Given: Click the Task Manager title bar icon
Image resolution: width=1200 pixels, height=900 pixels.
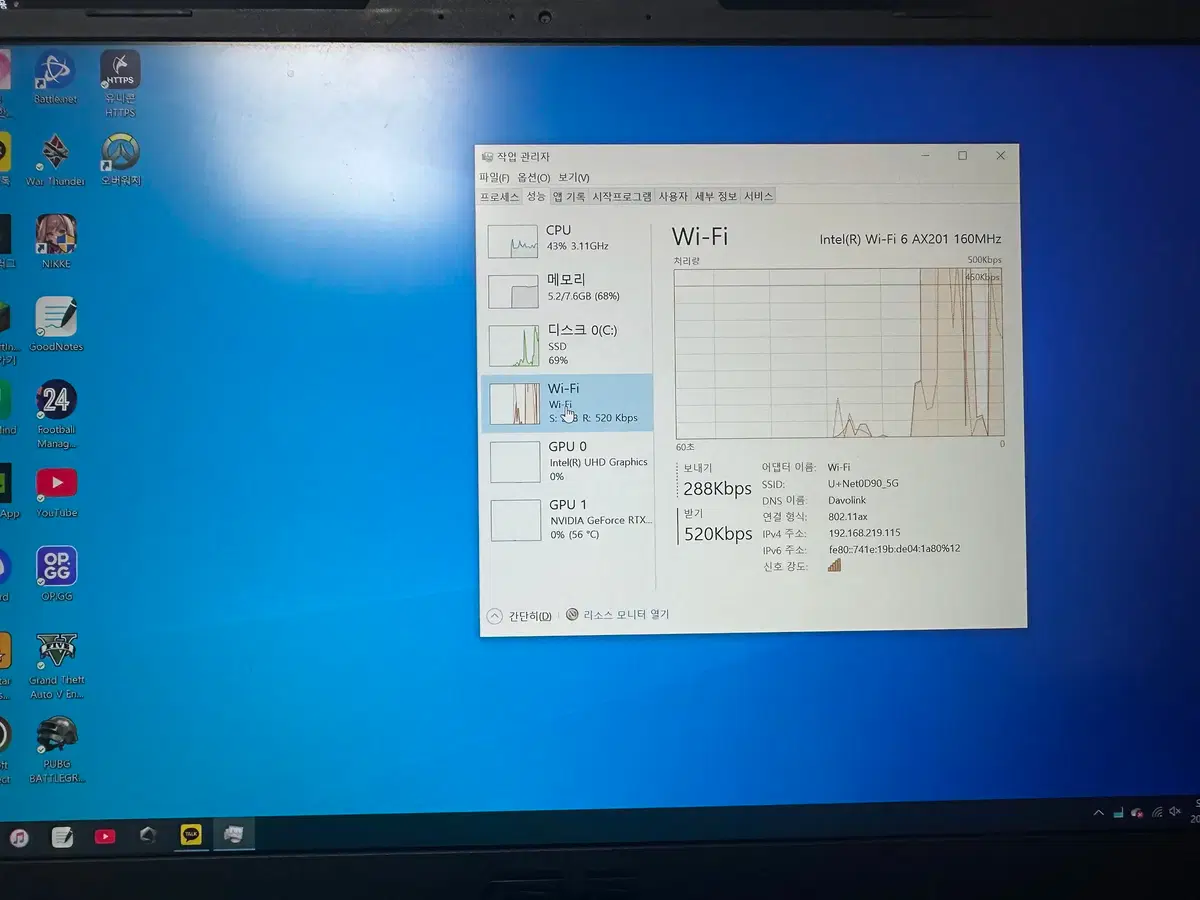Looking at the screenshot, I should click(487, 157).
